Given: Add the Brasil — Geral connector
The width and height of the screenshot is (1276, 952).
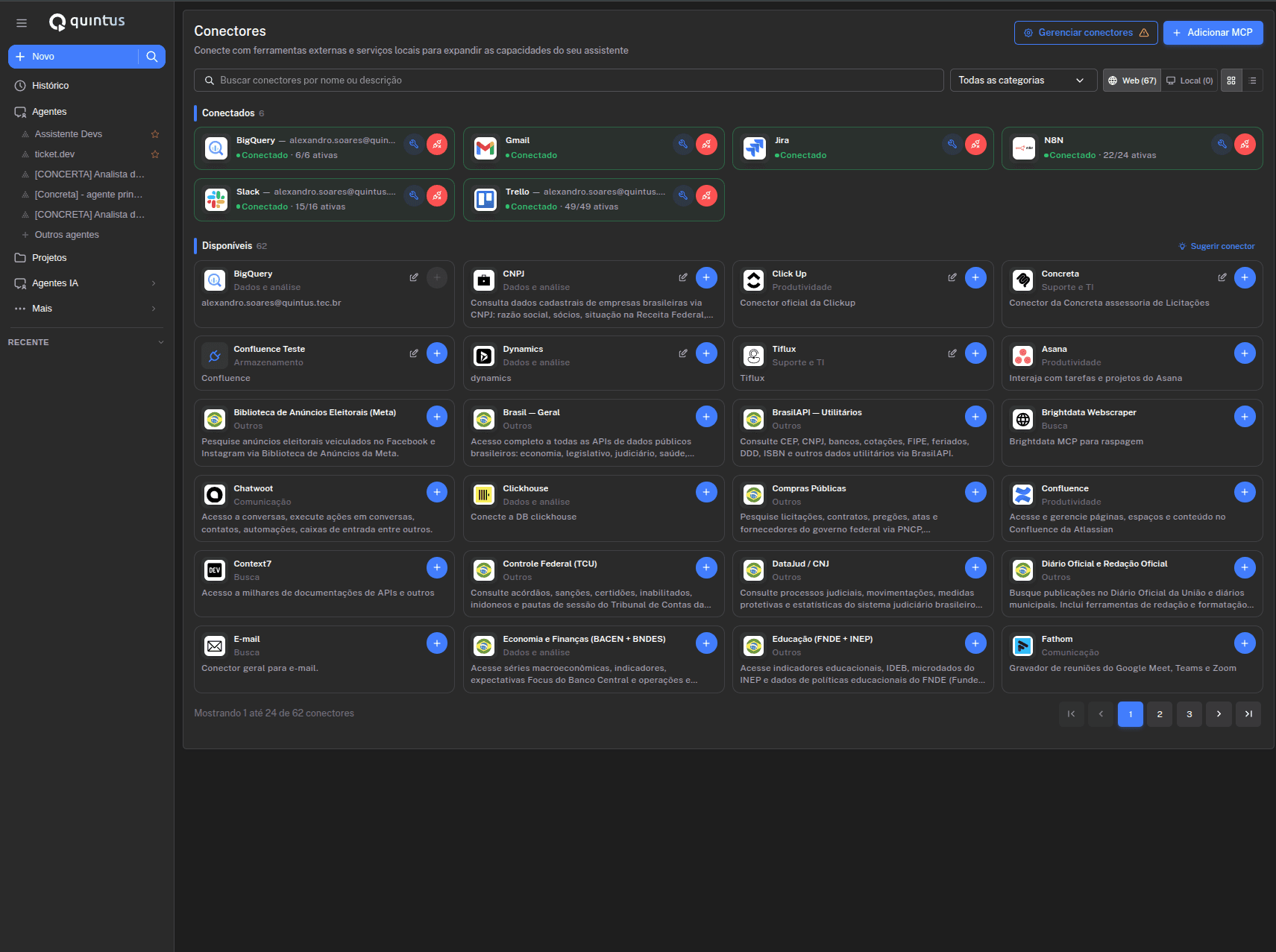Looking at the screenshot, I should tap(706, 417).
